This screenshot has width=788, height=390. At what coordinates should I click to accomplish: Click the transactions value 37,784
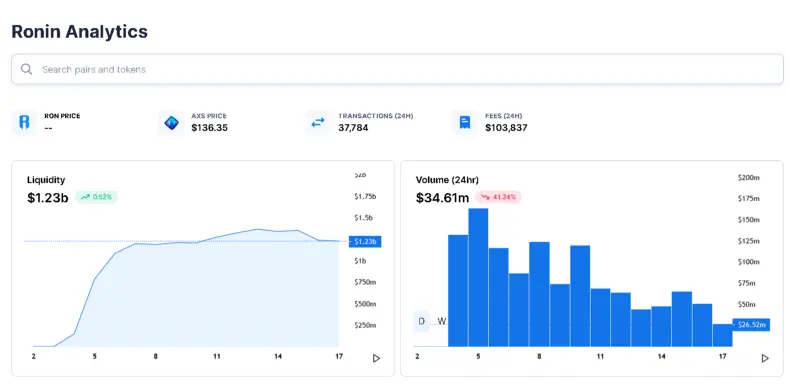tap(353, 128)
